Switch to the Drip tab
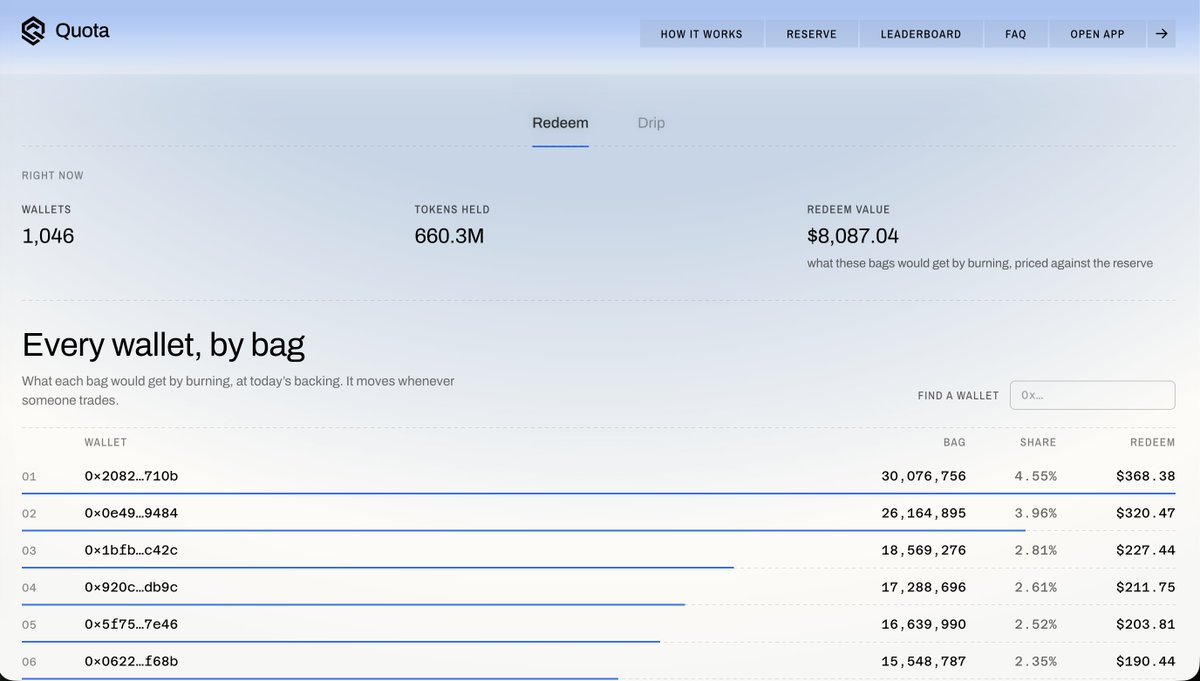Screen dimensions: 1200x681 pyautogui.click(x=651, y=123)
